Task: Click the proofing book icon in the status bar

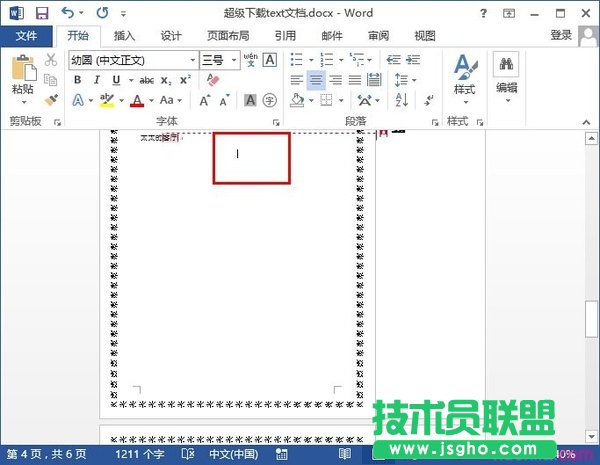Action: point(188,454)
